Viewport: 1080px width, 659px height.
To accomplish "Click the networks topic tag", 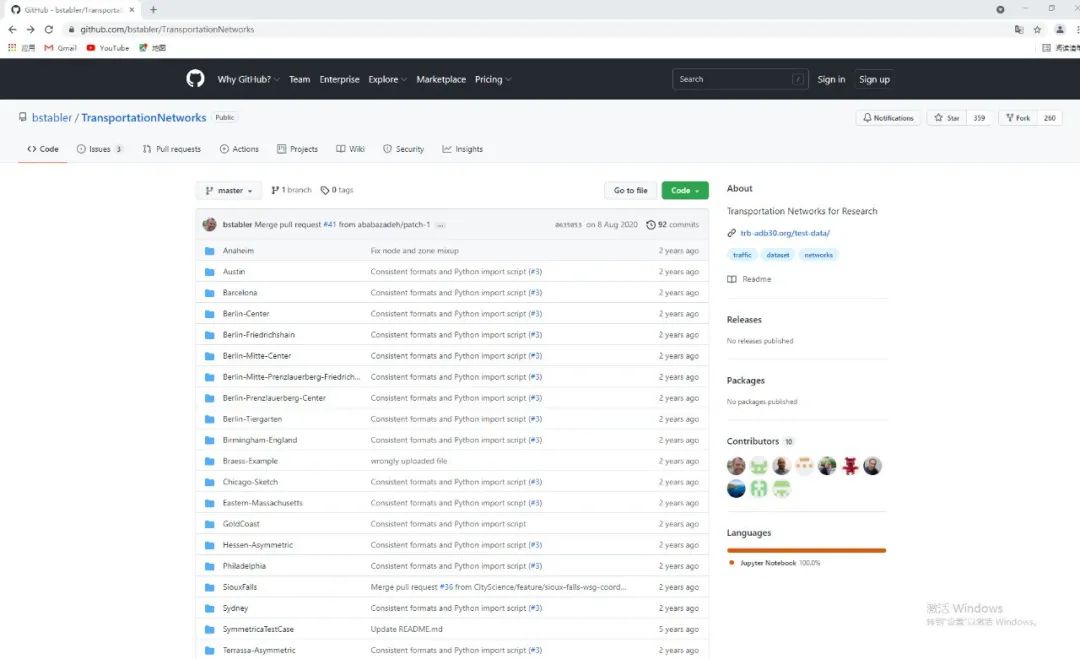I will (x=818, y=255).
